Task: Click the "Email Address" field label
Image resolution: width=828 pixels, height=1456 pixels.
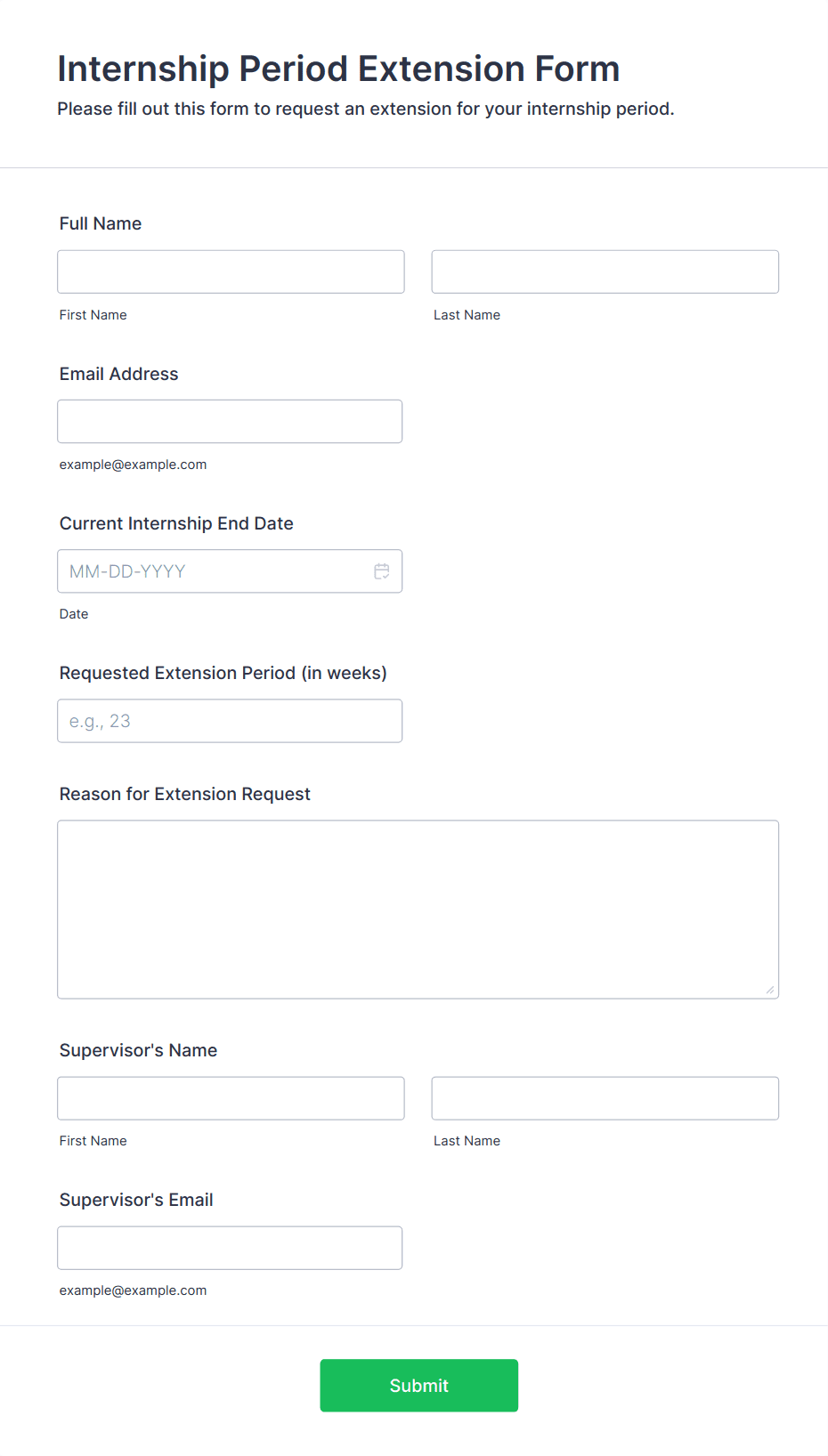Action: pos(119,374)
